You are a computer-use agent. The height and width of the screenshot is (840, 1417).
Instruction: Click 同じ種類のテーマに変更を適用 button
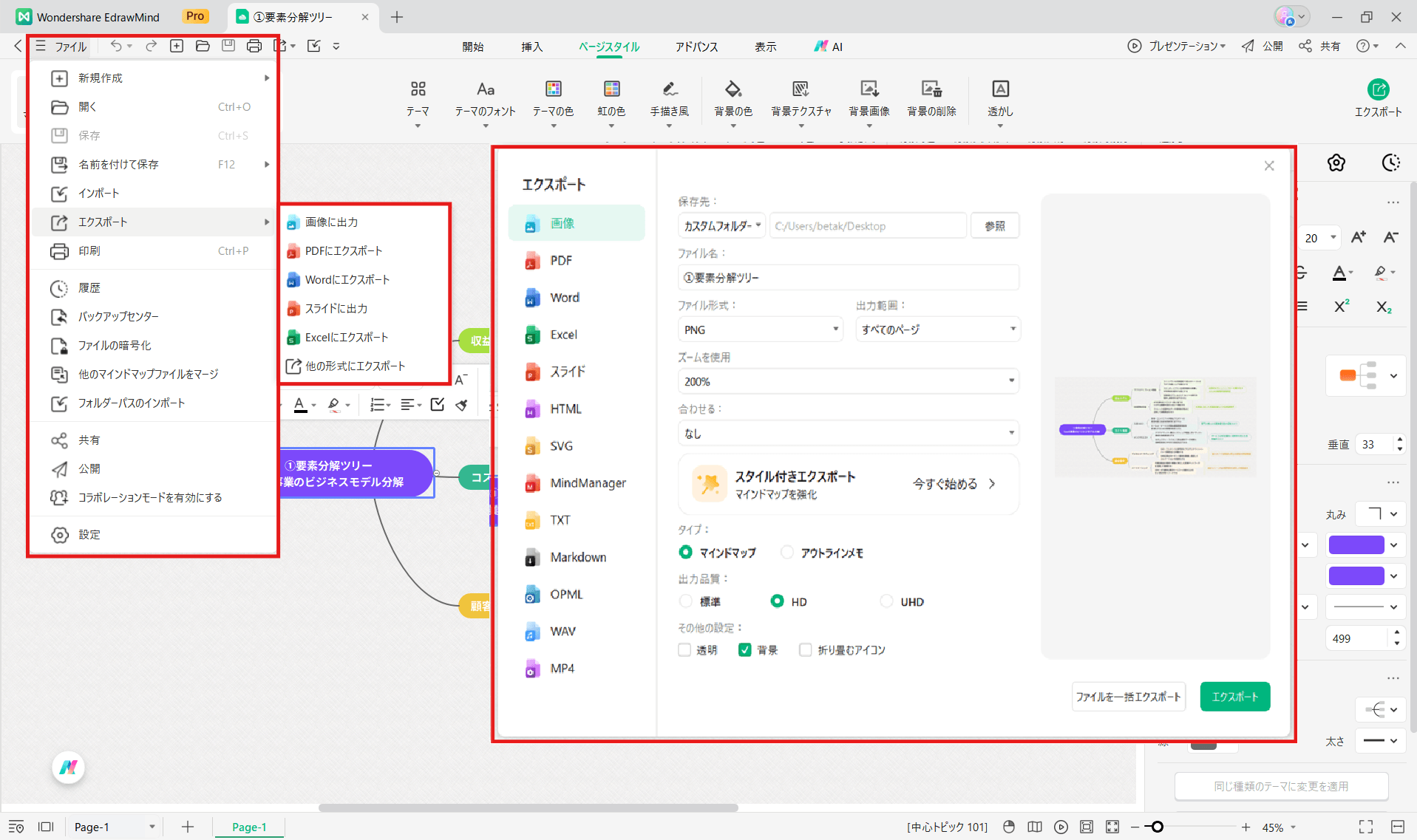pyautogui.click(x=1281, y=786)
